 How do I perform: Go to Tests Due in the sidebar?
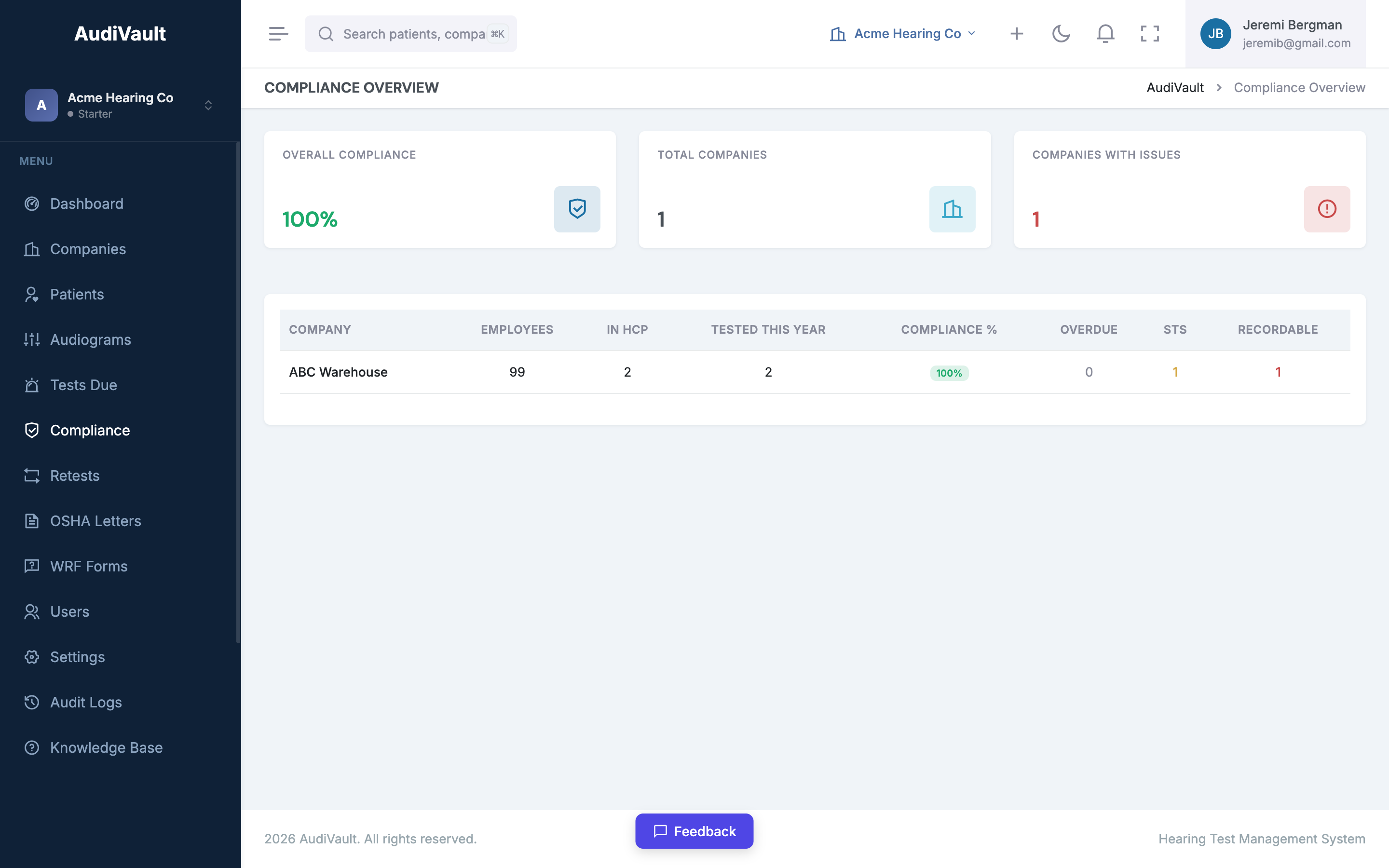point(83,385)
